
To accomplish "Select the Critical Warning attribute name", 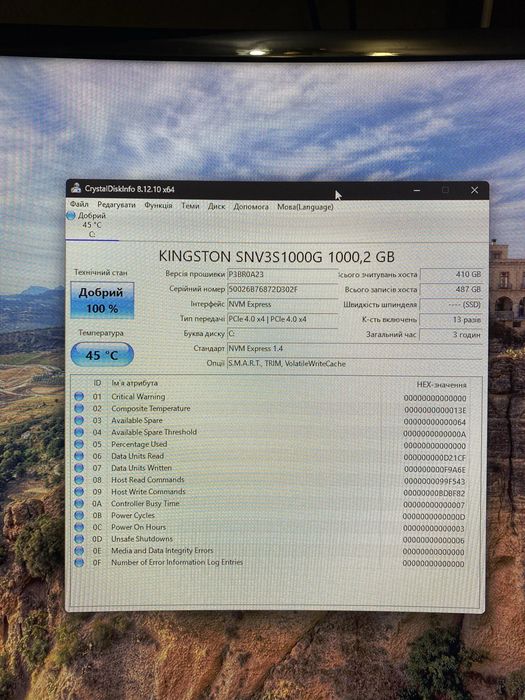I will [x=138, y=396].
